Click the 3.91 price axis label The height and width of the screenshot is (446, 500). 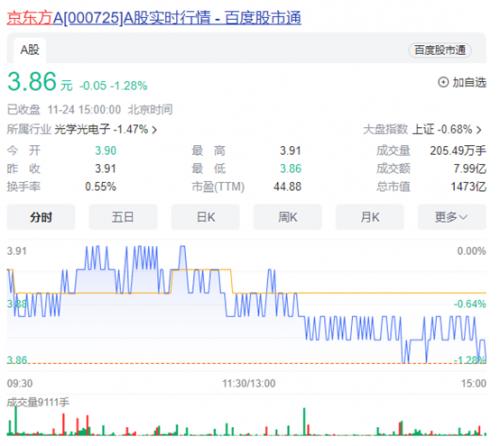(17, 251)
